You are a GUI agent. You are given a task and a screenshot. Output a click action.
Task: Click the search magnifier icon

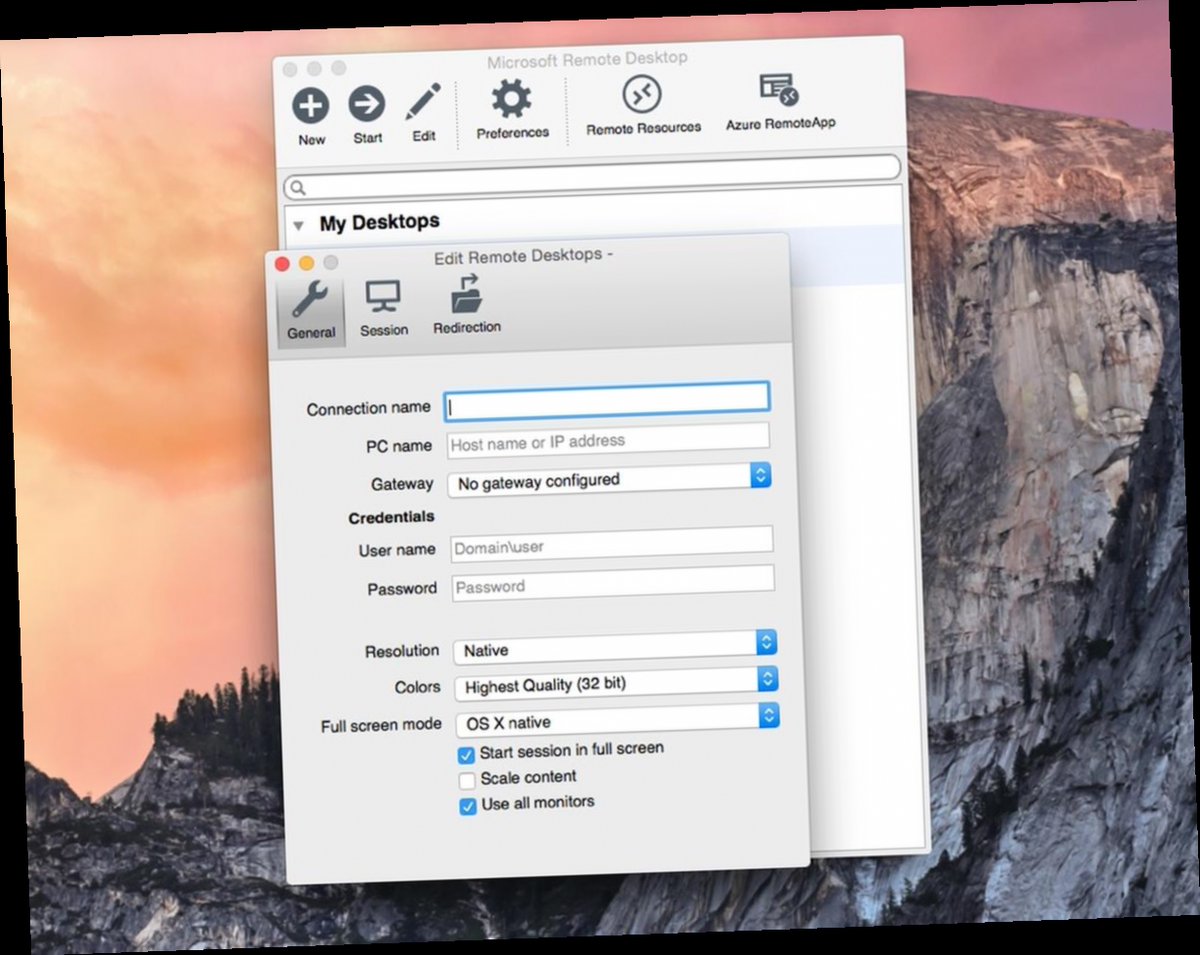tap(297, 187)
